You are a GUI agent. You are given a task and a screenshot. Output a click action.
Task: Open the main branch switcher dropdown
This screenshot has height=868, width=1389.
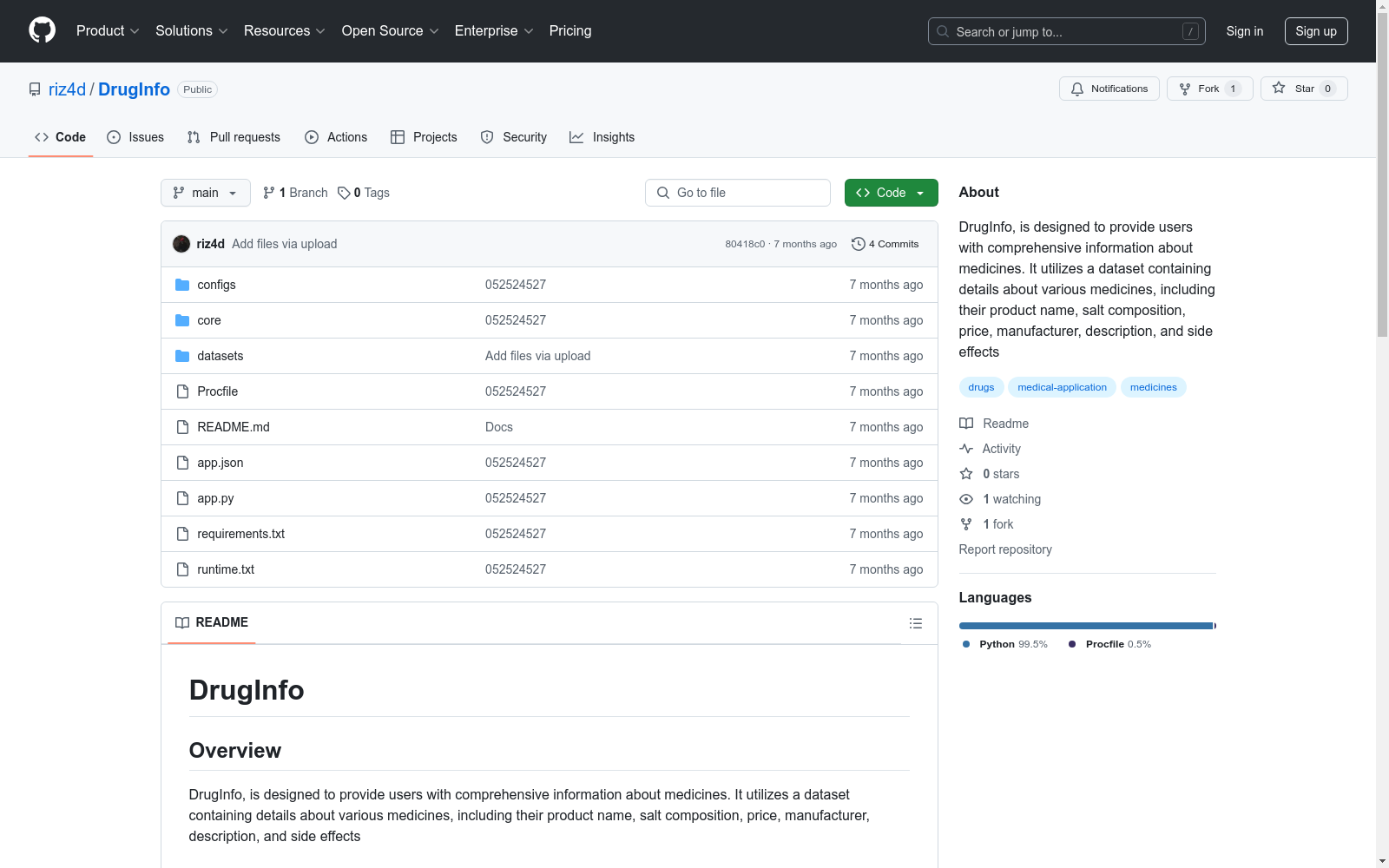(206, 193)
